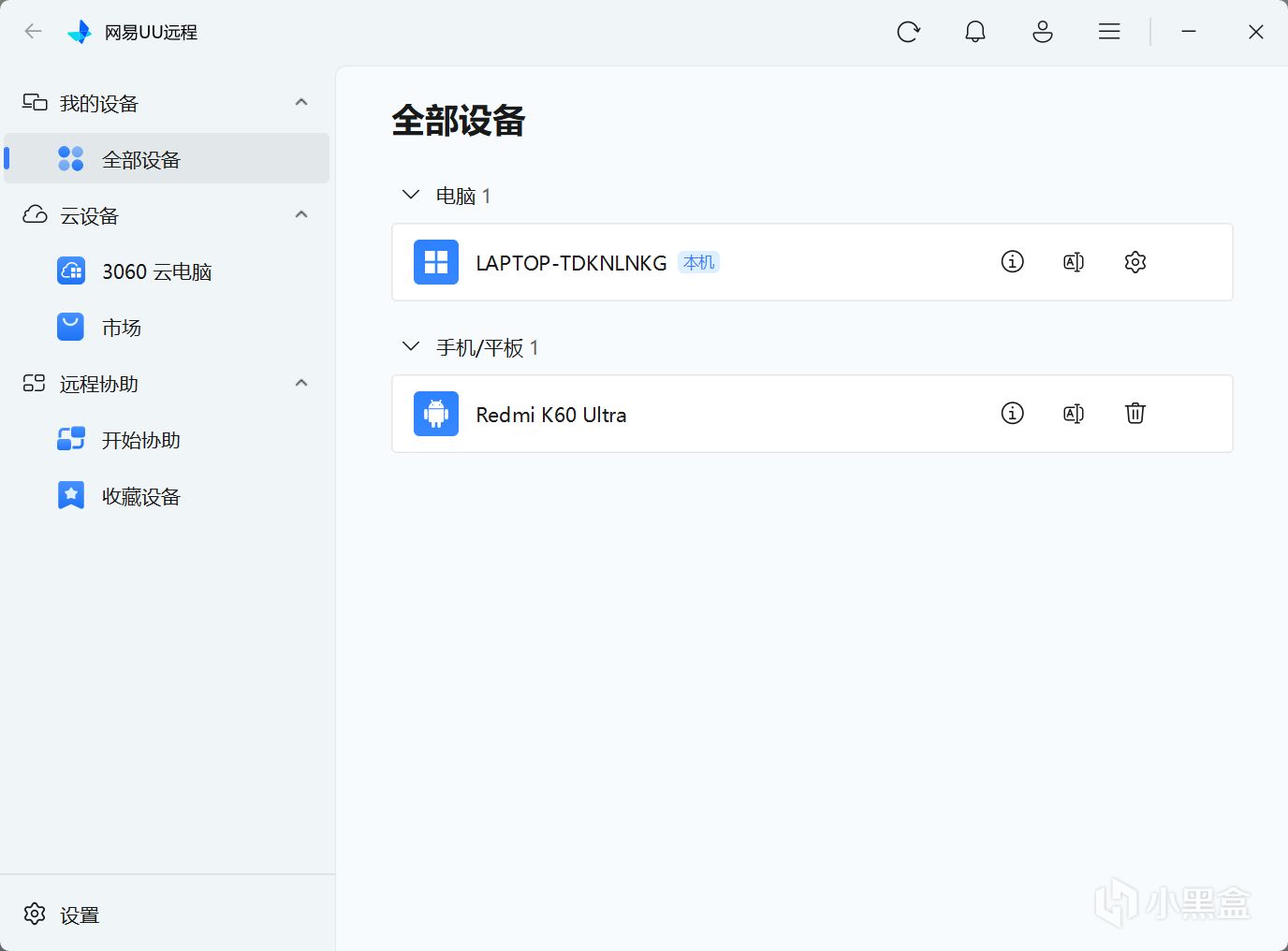This screenshot has height=951, width=1288.
Task: Open settings gear for LAPTOP-TDKNLNKG
Action: pos(1135,262)
